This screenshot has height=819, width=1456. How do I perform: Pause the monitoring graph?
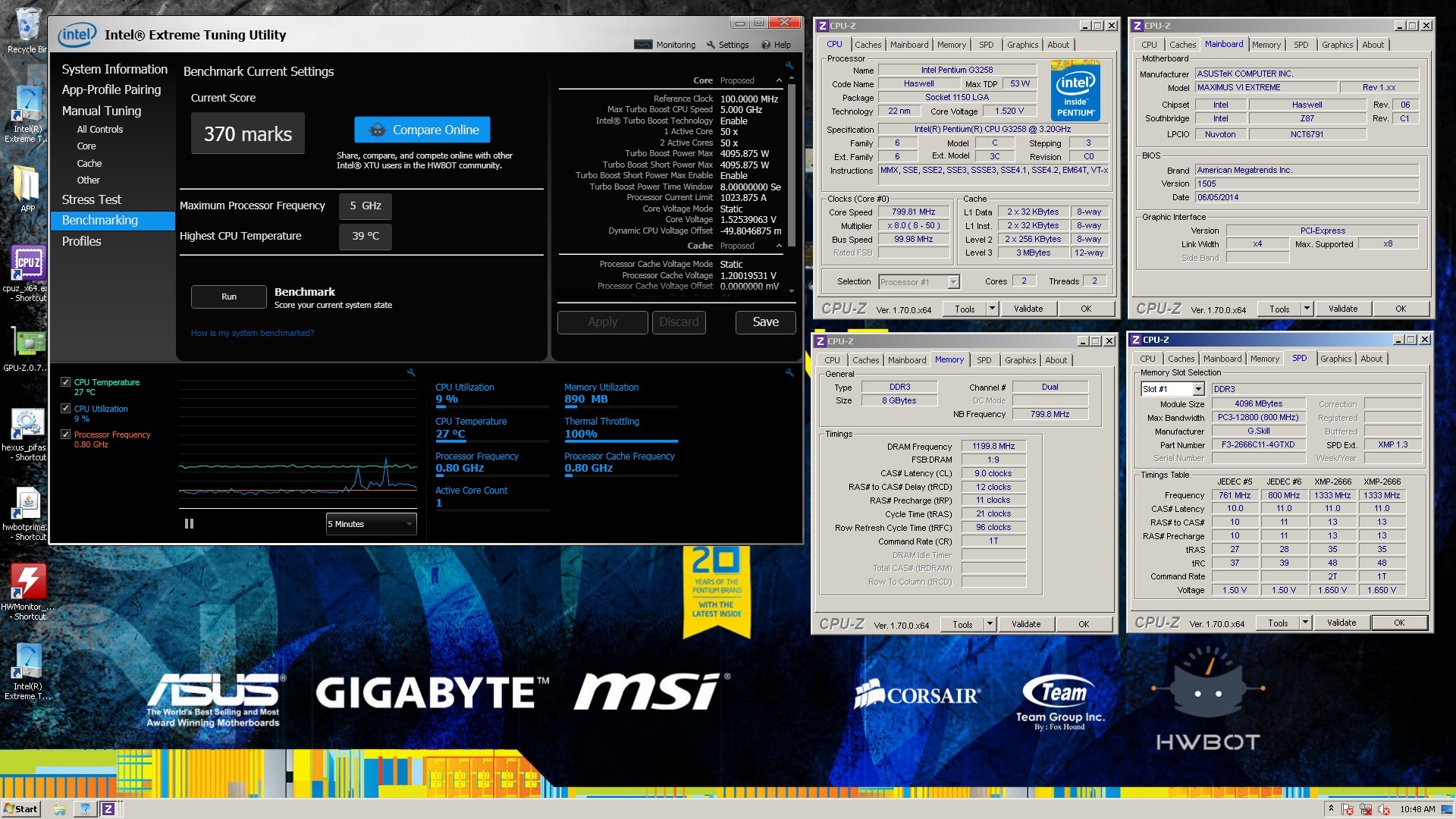coord(189,524)
